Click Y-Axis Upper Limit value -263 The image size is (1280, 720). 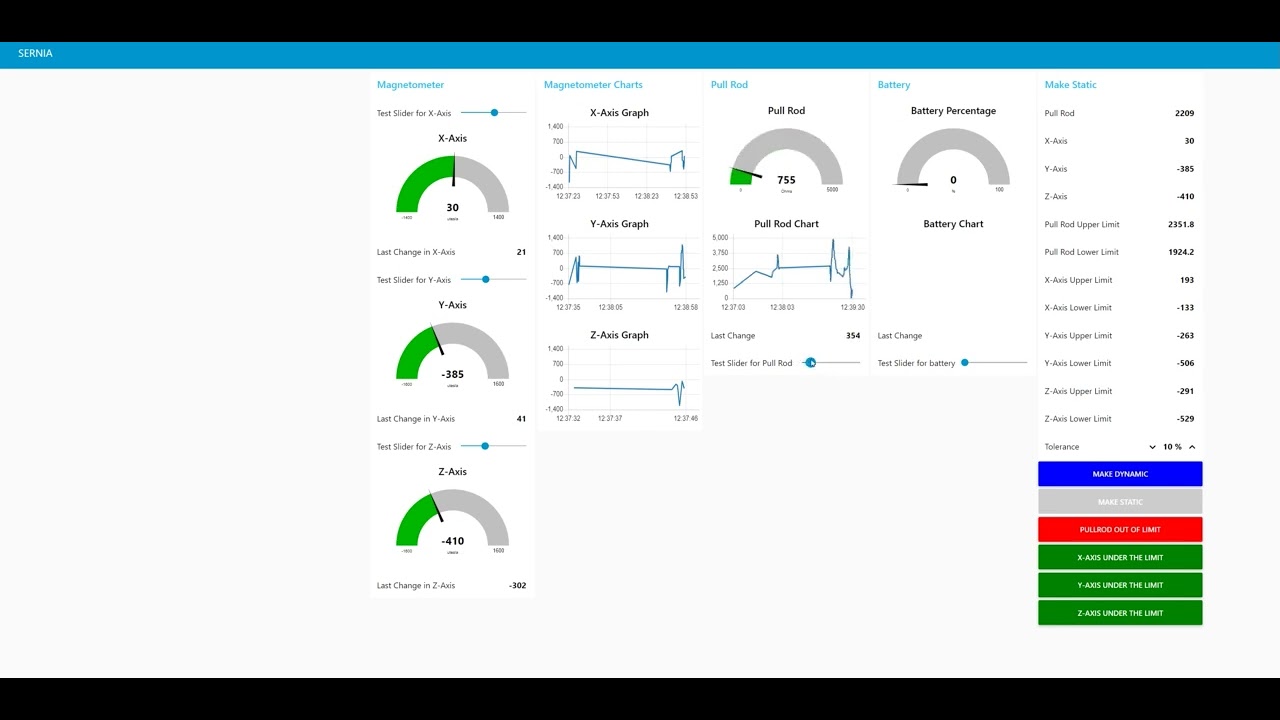[x=1185, y=336]
